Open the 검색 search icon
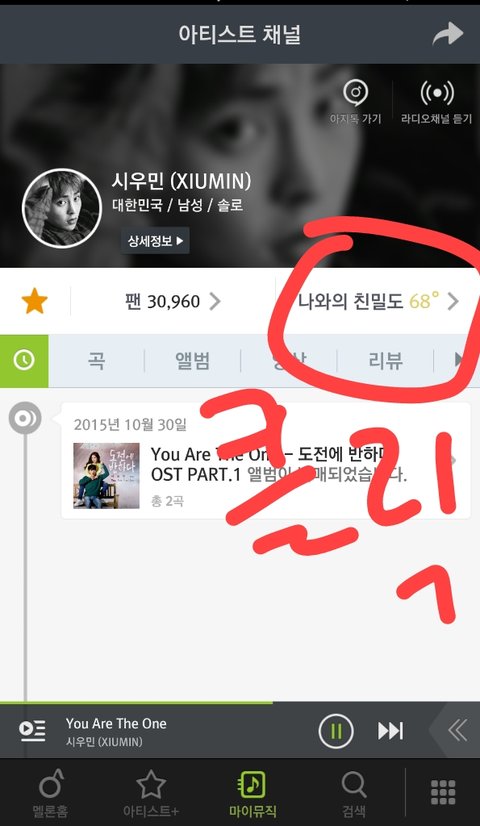Image resolution: width=480 pixels, height=826 pixels. click(354, 792)
